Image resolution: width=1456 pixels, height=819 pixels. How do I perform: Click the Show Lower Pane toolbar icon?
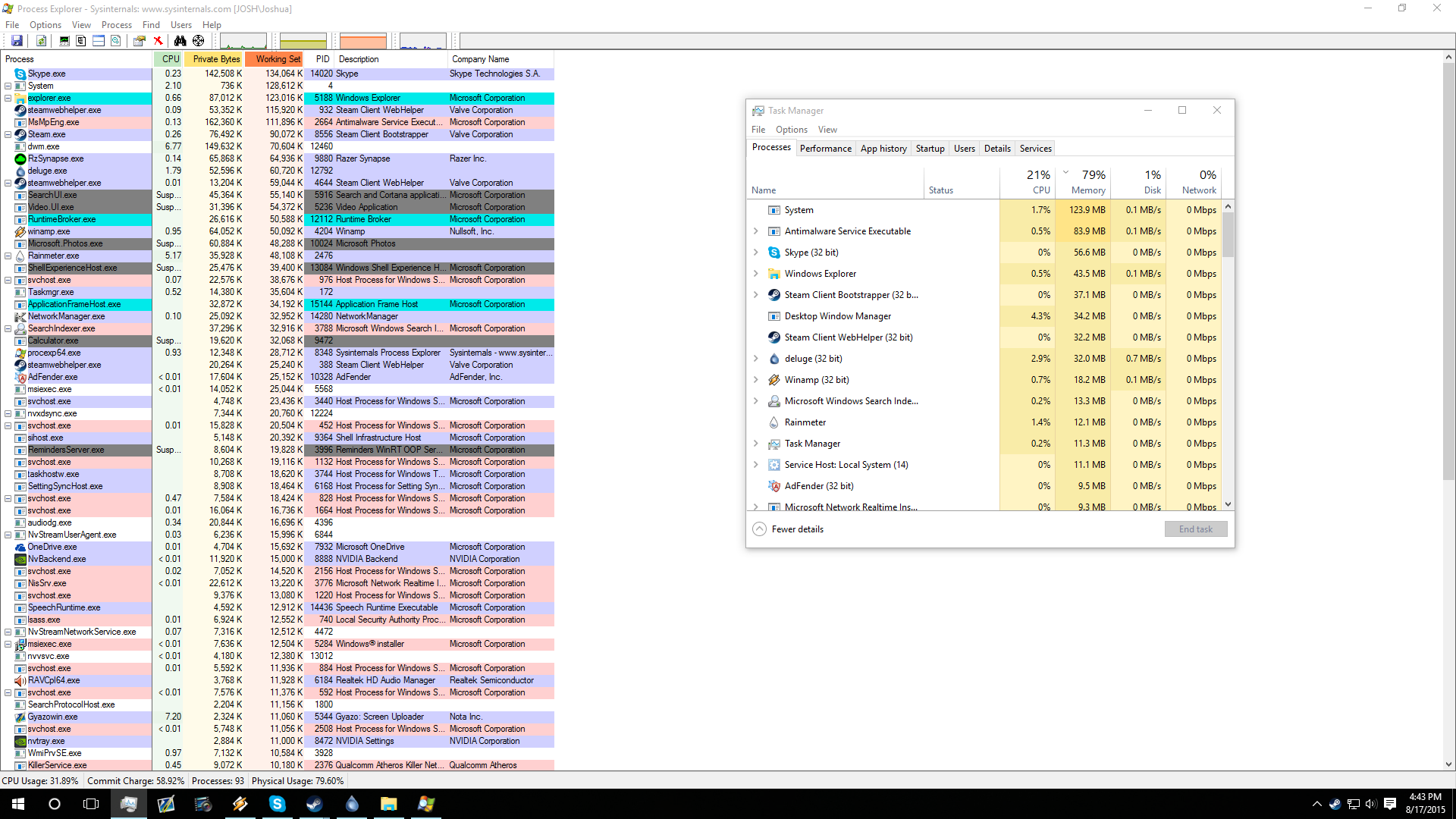[x=99, y=41]
